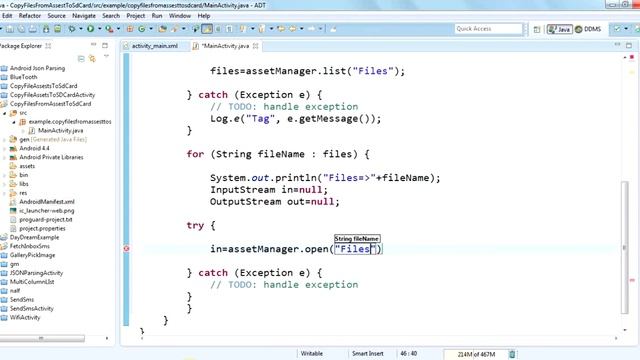Collapse the example.copyfilesfromassesttos package node

14,122
